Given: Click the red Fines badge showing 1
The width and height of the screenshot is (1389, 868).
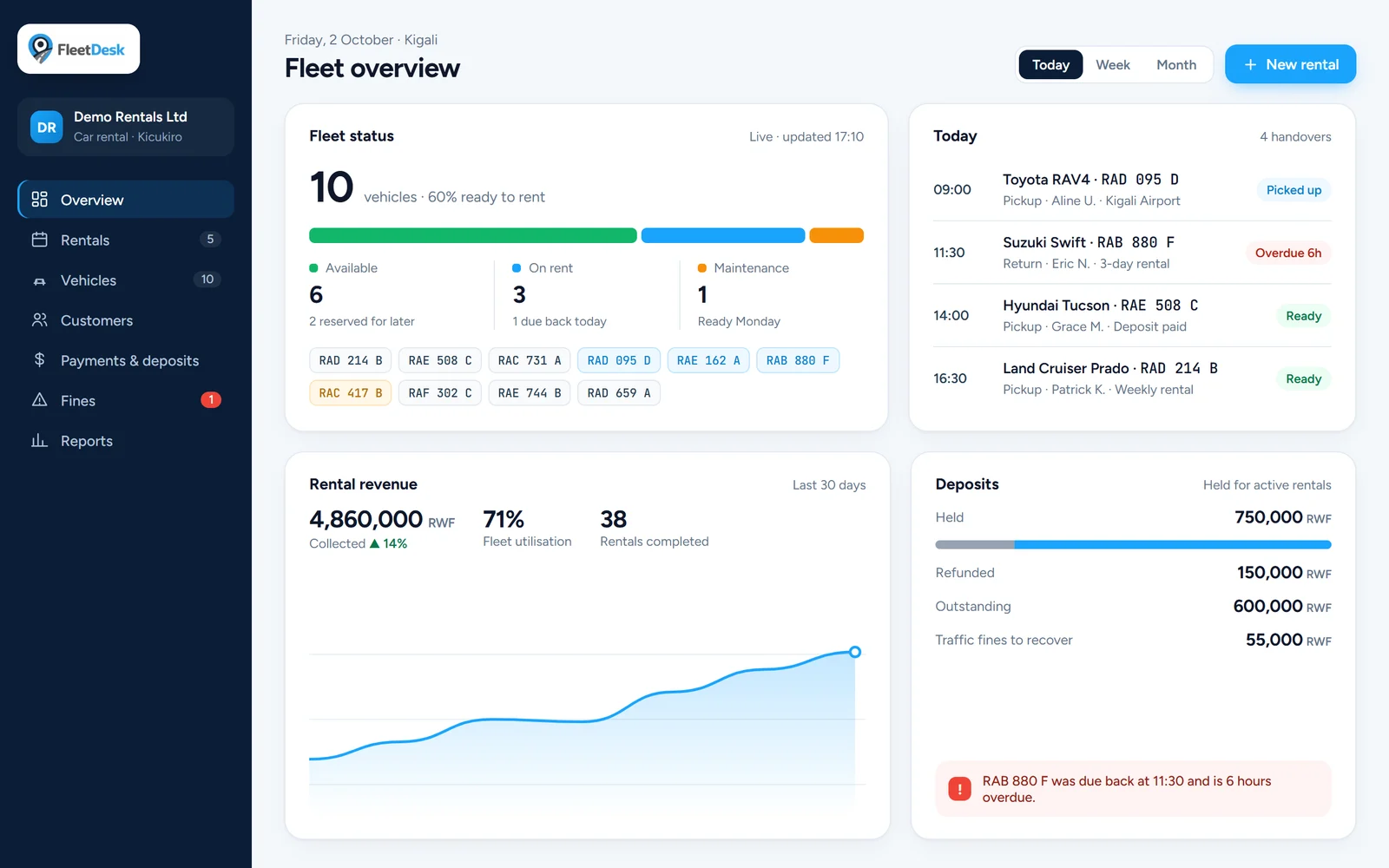Looking at the screenshot, I should (211, 400).
